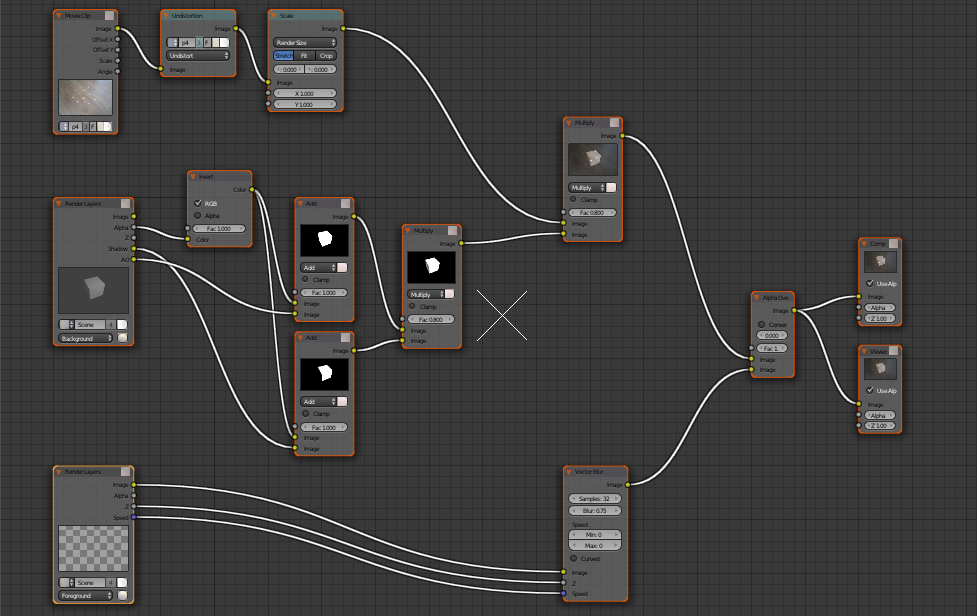Enable Clamp on the mask Multiply node

pos(412,306)
